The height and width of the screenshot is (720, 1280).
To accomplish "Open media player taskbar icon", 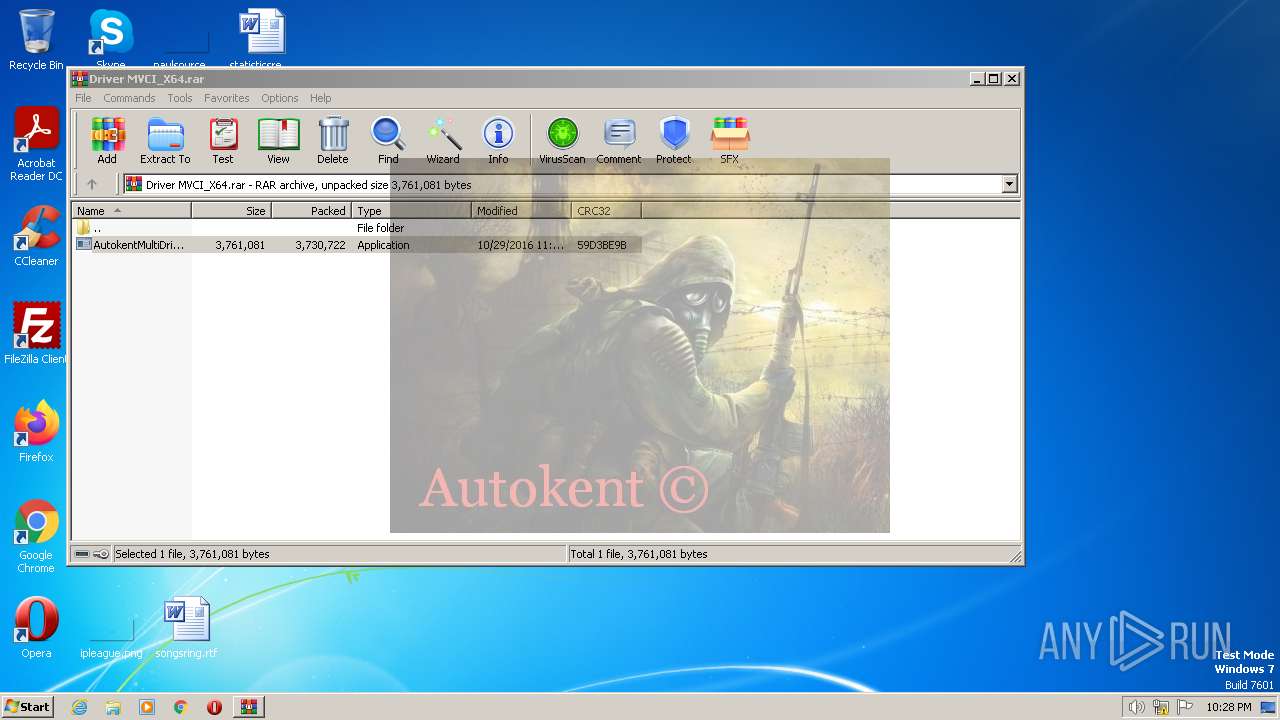I will pos(147,707).
